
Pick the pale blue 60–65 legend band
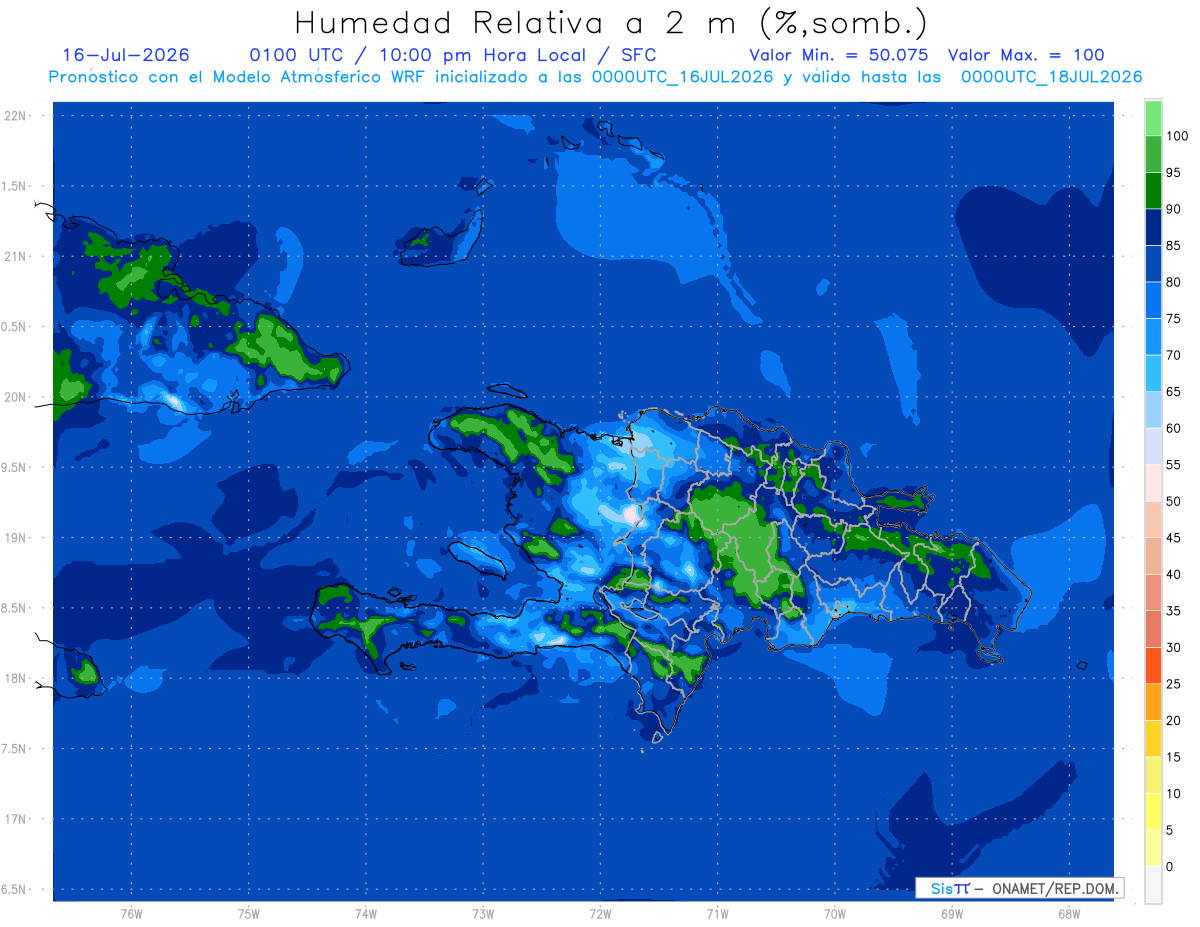[1153, 410]
